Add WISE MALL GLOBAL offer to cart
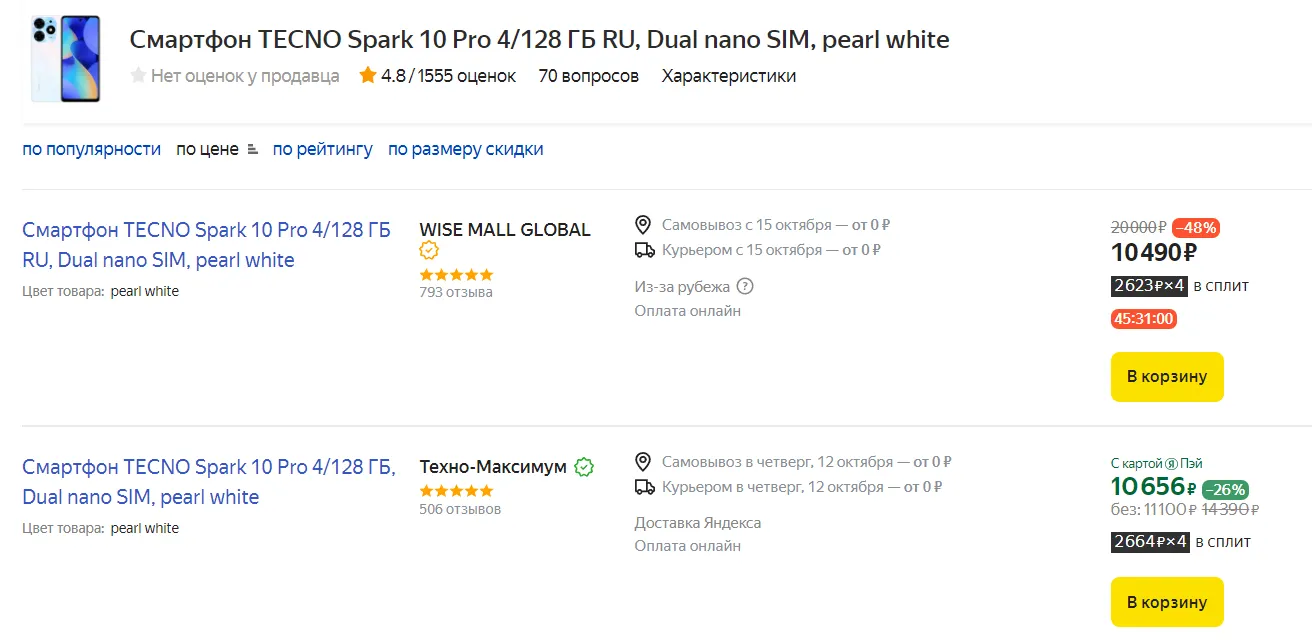This screenshot has height=644, width=1312. pos(1166,377)
